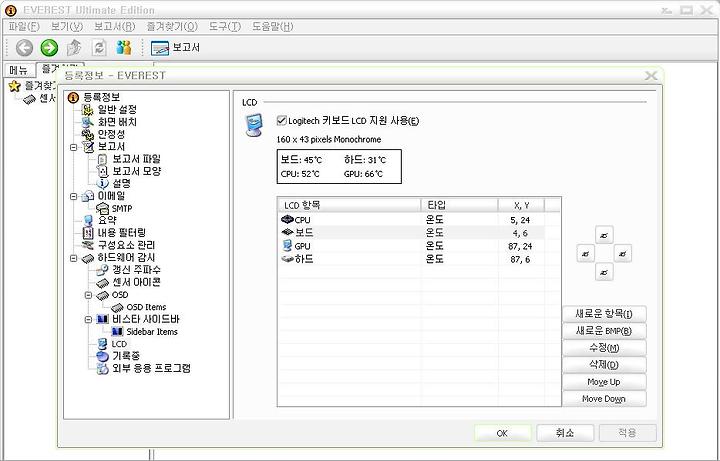Screen dimensions: 720x461
Task: Open the 보고서(R) menu
Action: click(x=114, y=27)
